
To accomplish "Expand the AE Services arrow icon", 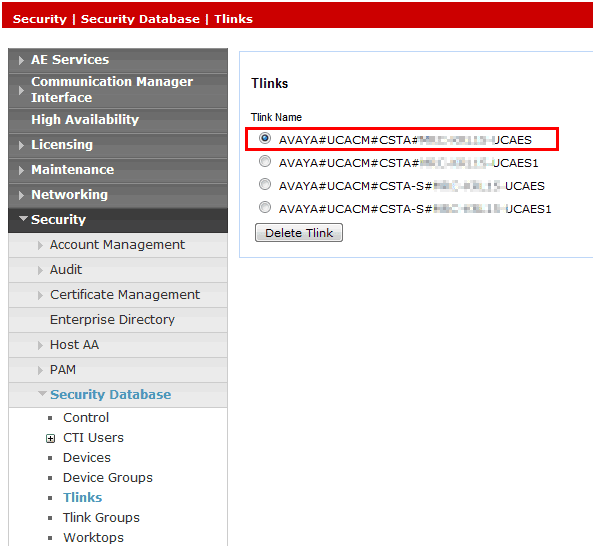I will click(21, 60).
